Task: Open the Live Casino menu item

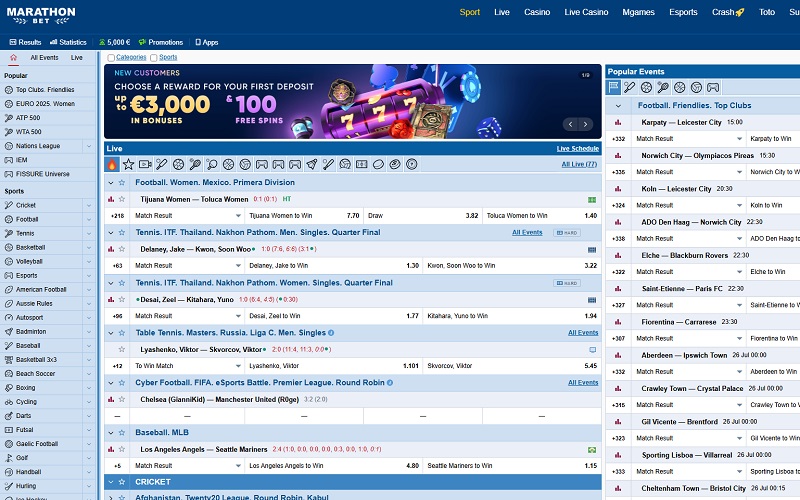Action: 586,12
